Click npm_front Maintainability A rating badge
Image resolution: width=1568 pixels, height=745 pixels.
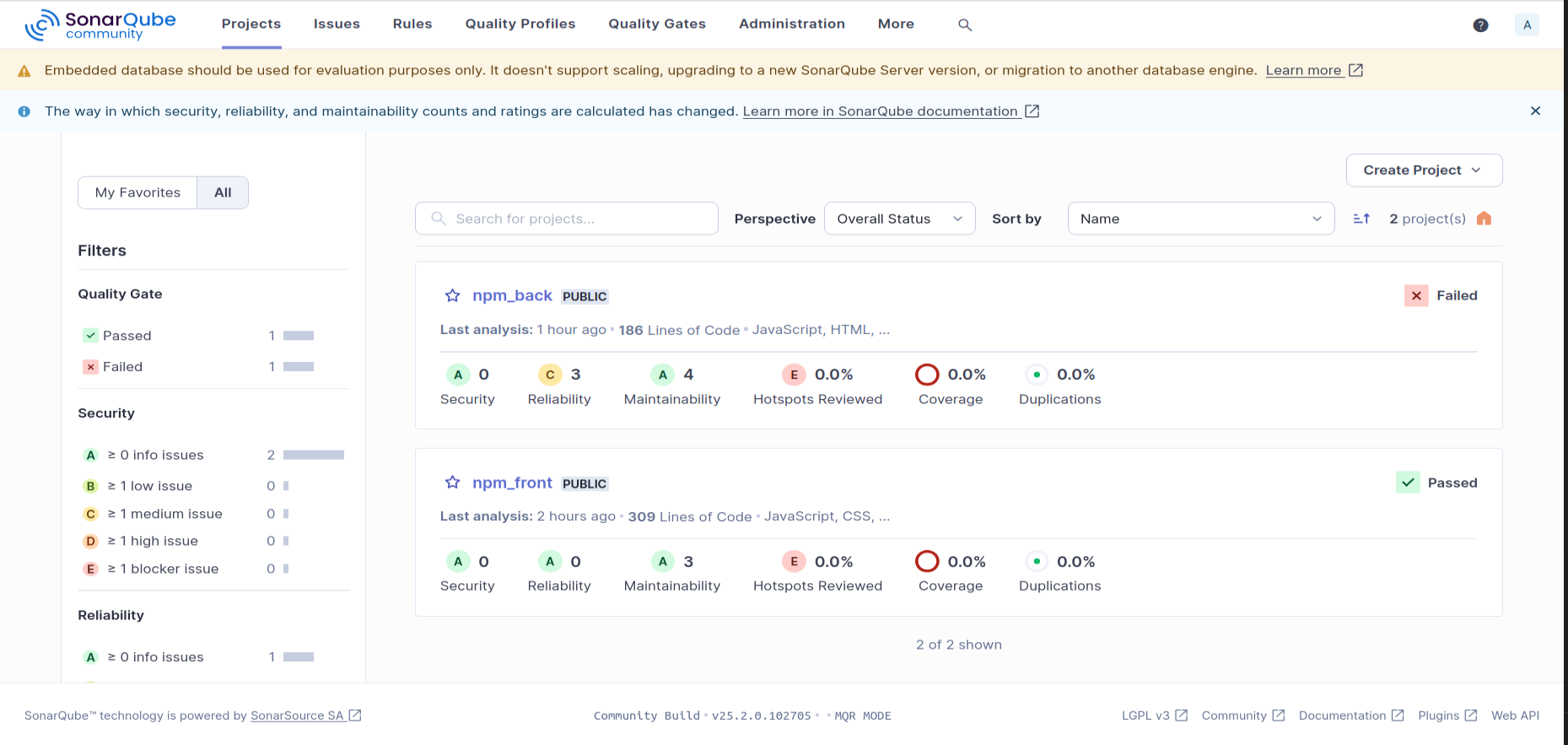663,562
